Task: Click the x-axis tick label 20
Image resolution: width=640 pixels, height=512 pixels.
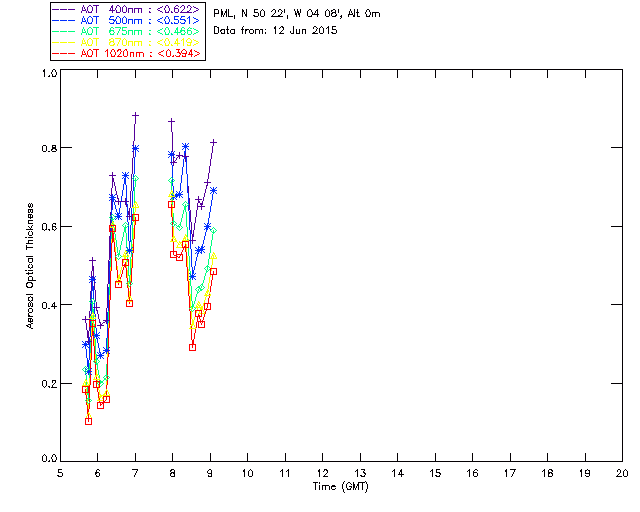Action: tap(621, 473)
